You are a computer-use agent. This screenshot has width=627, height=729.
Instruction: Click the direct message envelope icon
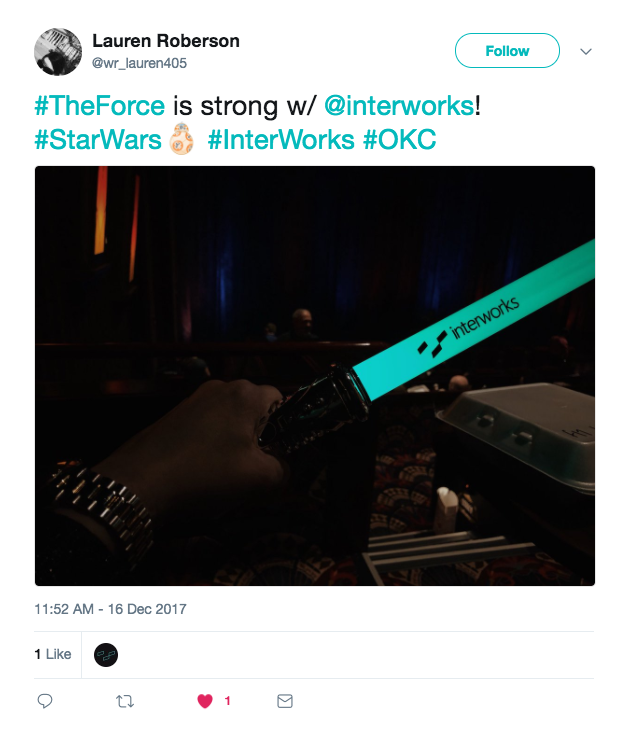pos(285,701)
